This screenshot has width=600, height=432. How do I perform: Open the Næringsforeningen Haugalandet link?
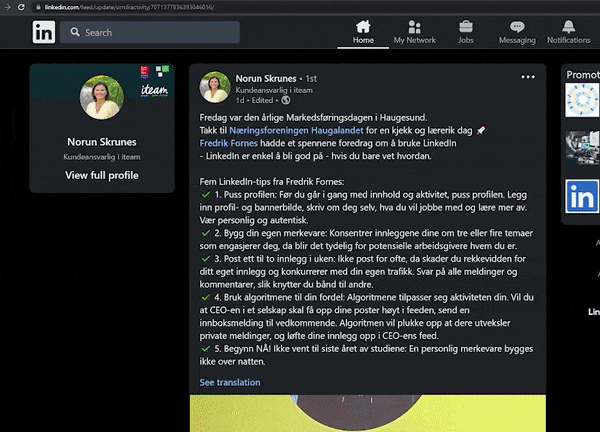pyautogui.click(x=296, y=130)
